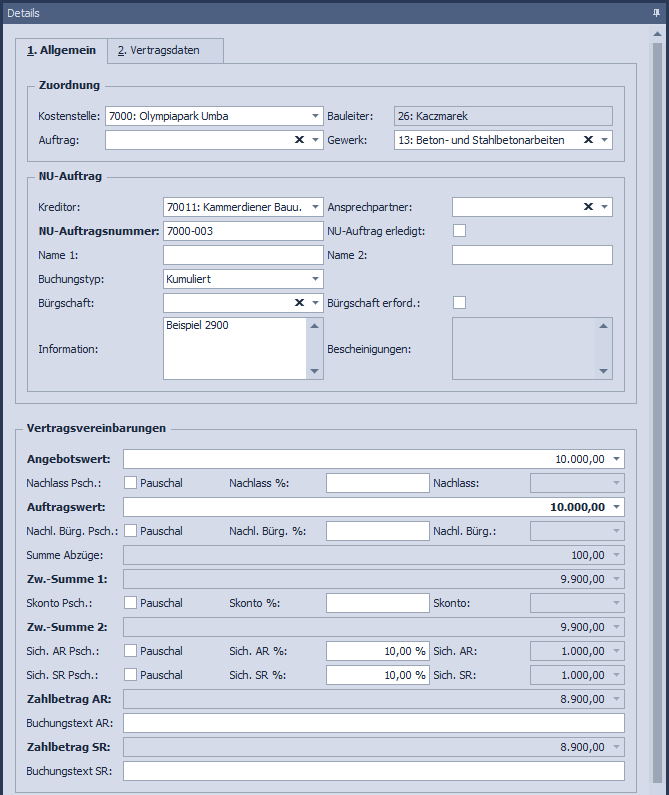This screenshot has height=795, width=669.
Task: Open Kostenstelle dropdown list
Action: tap(316, 116)
